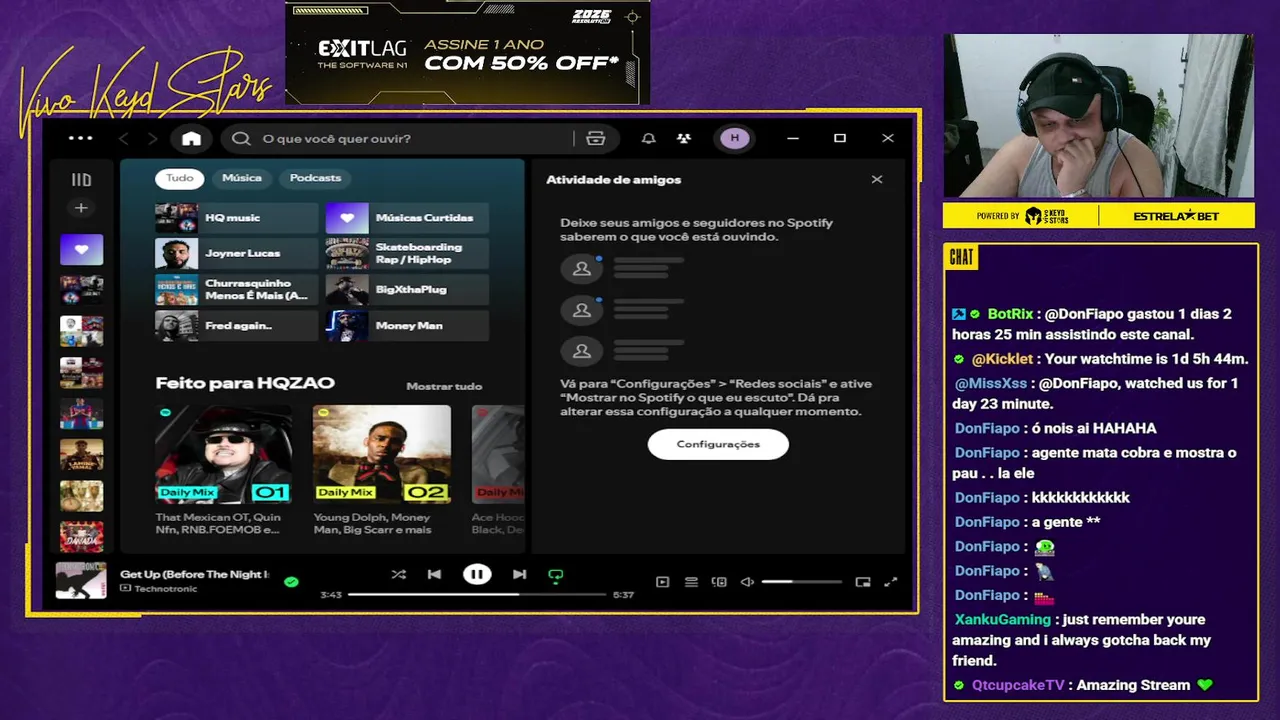Close the Atividade de amigos panel
The width and height of the screenshot is (1280, 720).
coord(877,180)
